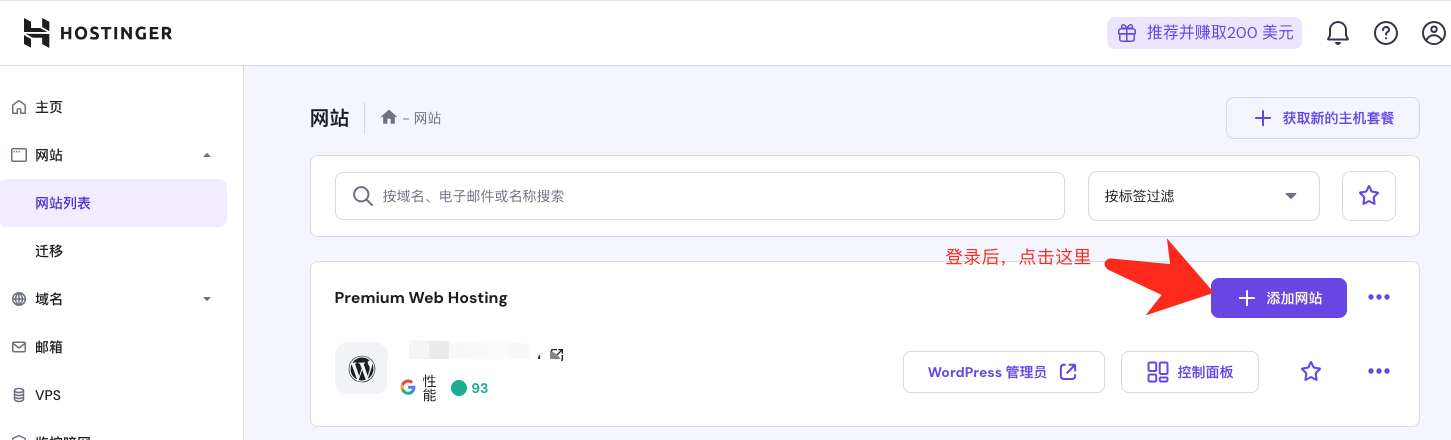Click the home icon in breadcrumb

389,118
